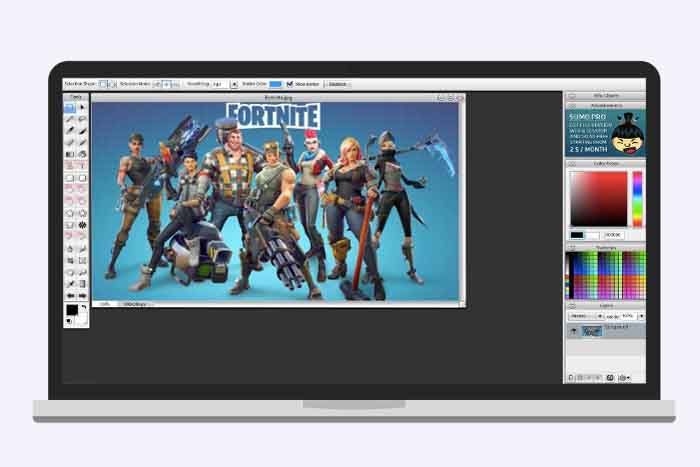Select the Crop tool
700x467 pixels.
click(70, 260)
